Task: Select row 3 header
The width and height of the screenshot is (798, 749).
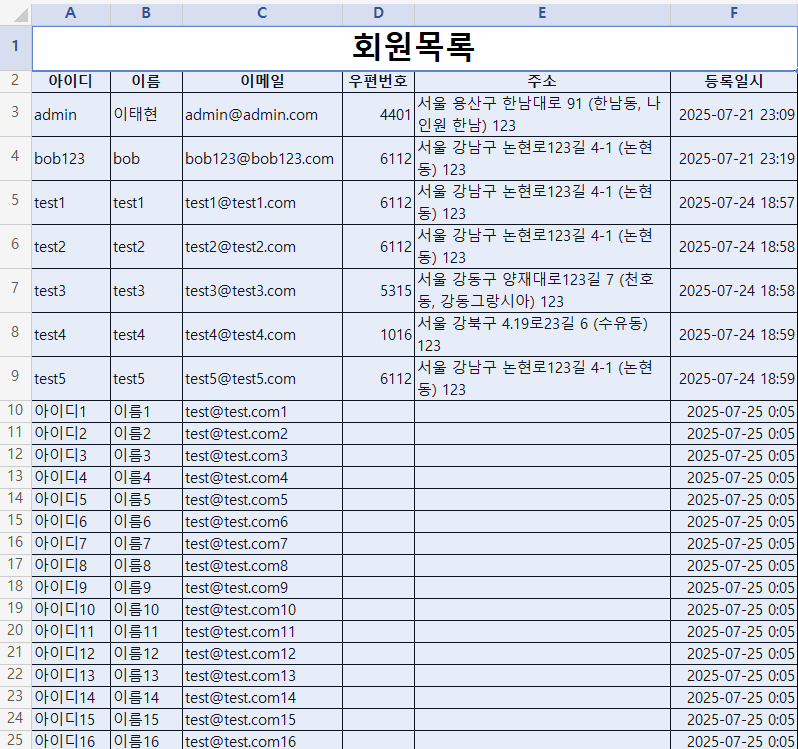Action: pos(15,114)
